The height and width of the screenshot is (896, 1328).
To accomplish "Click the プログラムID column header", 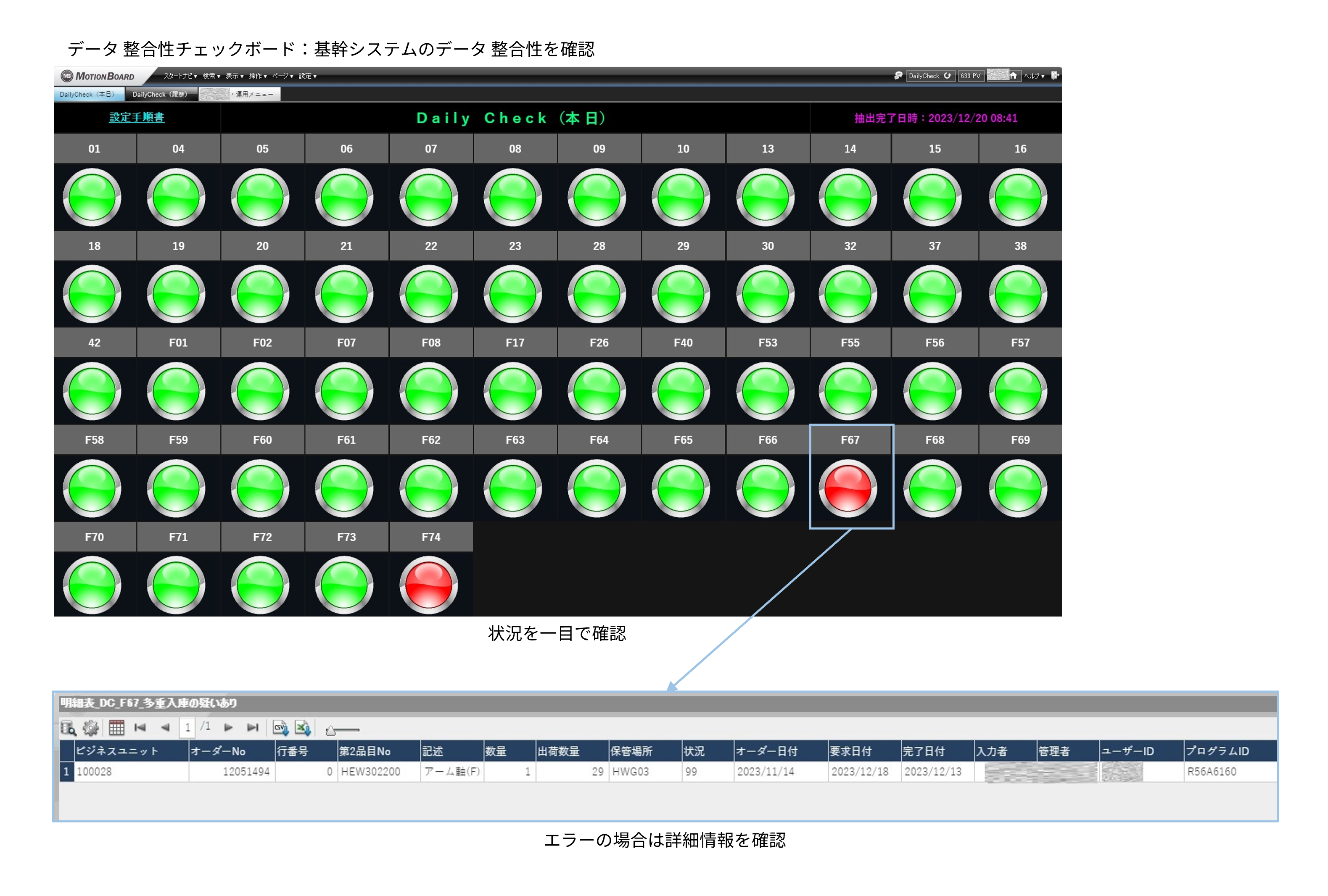I will (x=1230, y=751).
